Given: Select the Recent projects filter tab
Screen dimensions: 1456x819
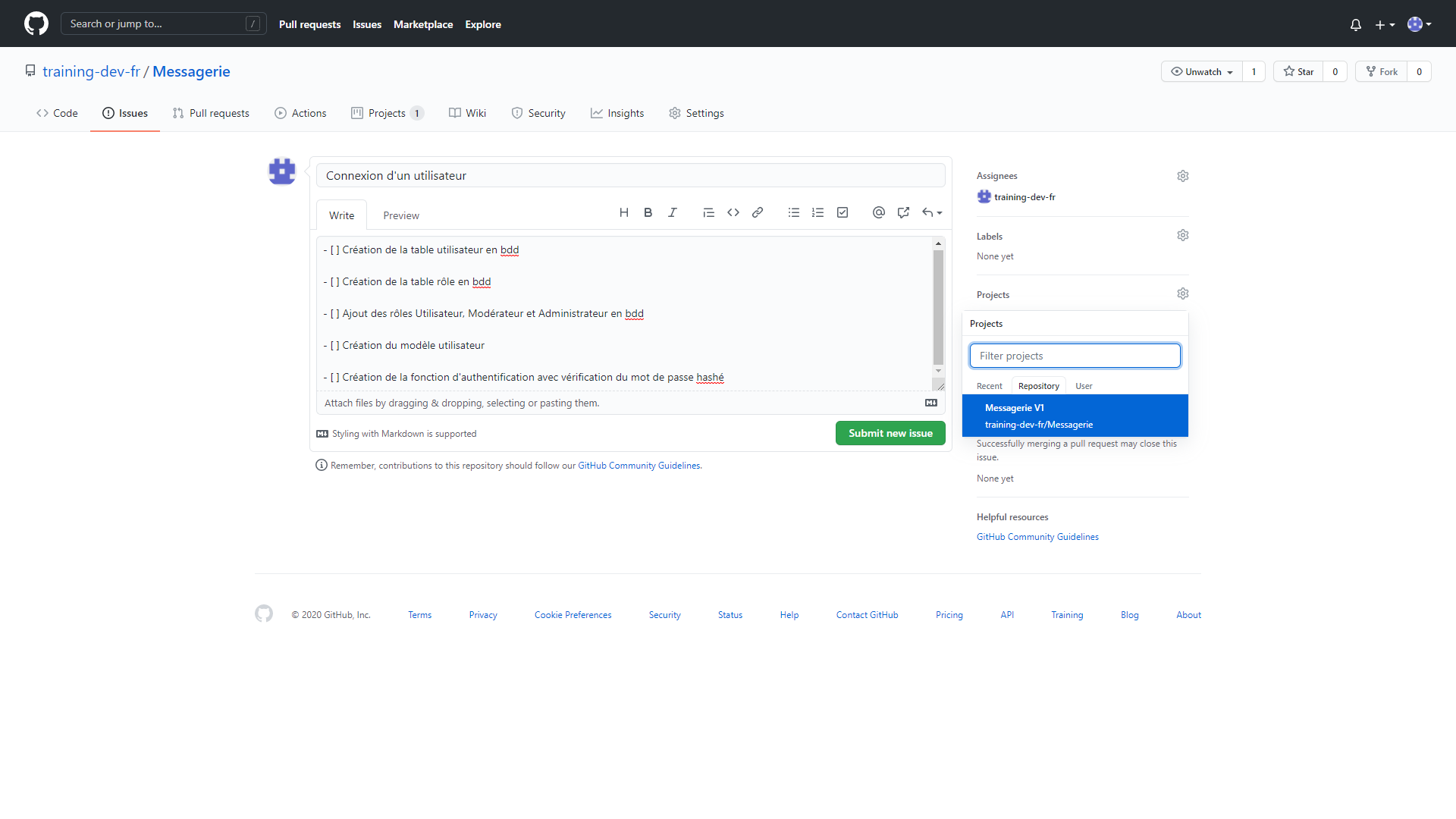Looking at the screenshot, I should [x=989, y=386].
